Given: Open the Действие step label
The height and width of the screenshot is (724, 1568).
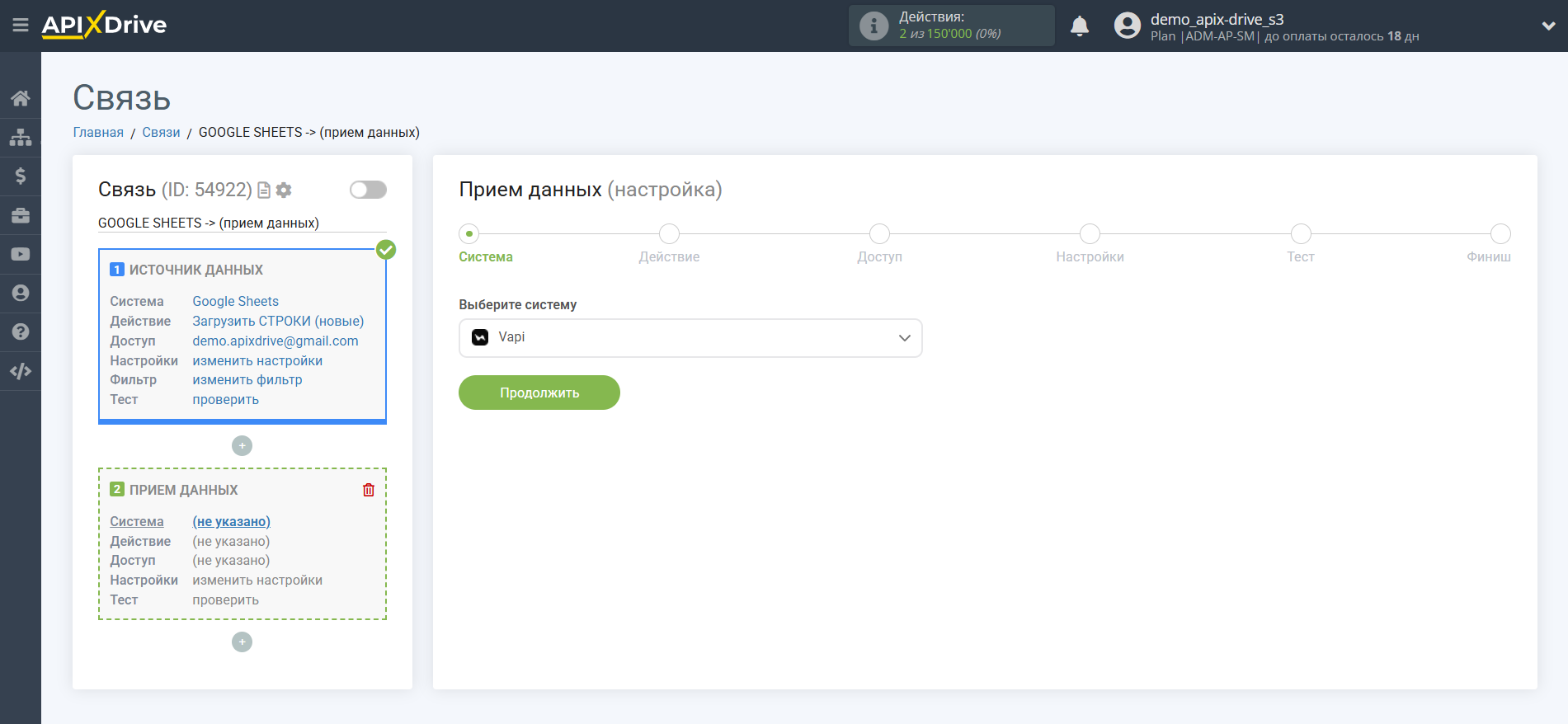Looking at the screenshot, I should point(670,257).
